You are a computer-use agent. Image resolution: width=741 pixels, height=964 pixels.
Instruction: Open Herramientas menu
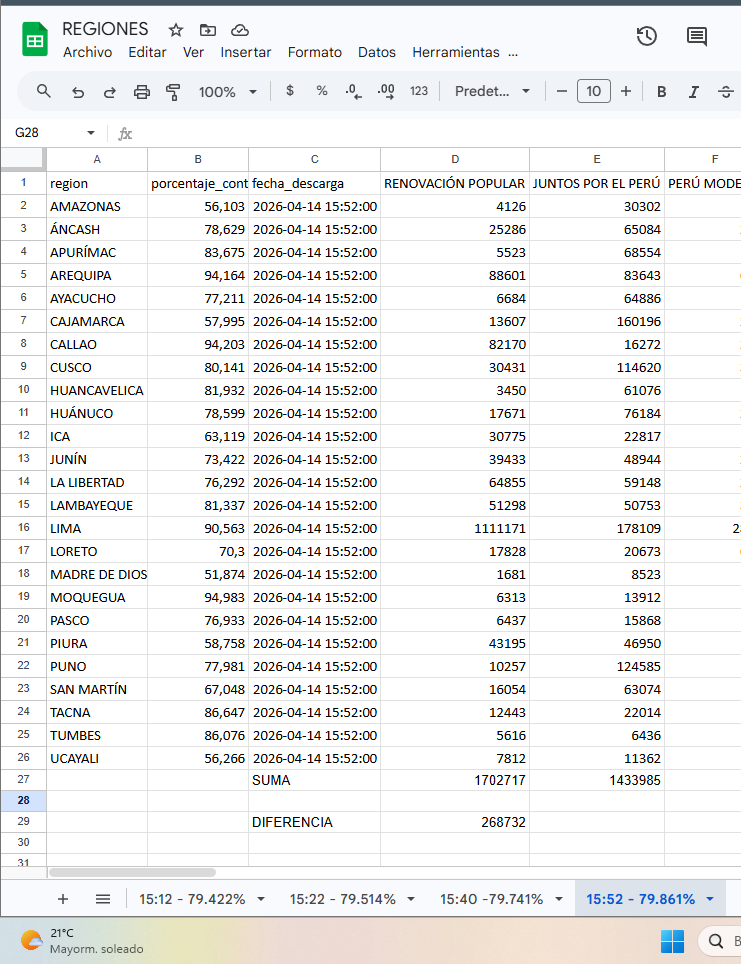(x=456, y=52)
